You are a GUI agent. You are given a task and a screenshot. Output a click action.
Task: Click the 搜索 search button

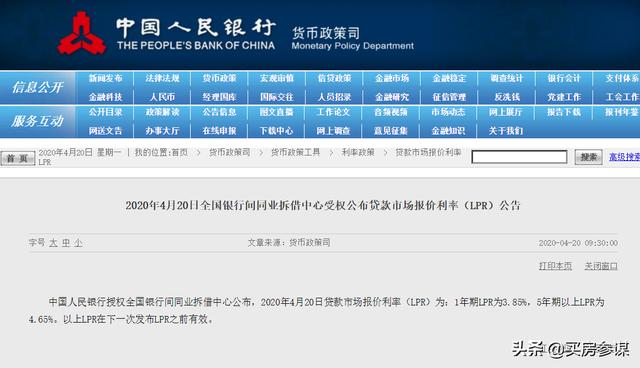coord(589,157)
